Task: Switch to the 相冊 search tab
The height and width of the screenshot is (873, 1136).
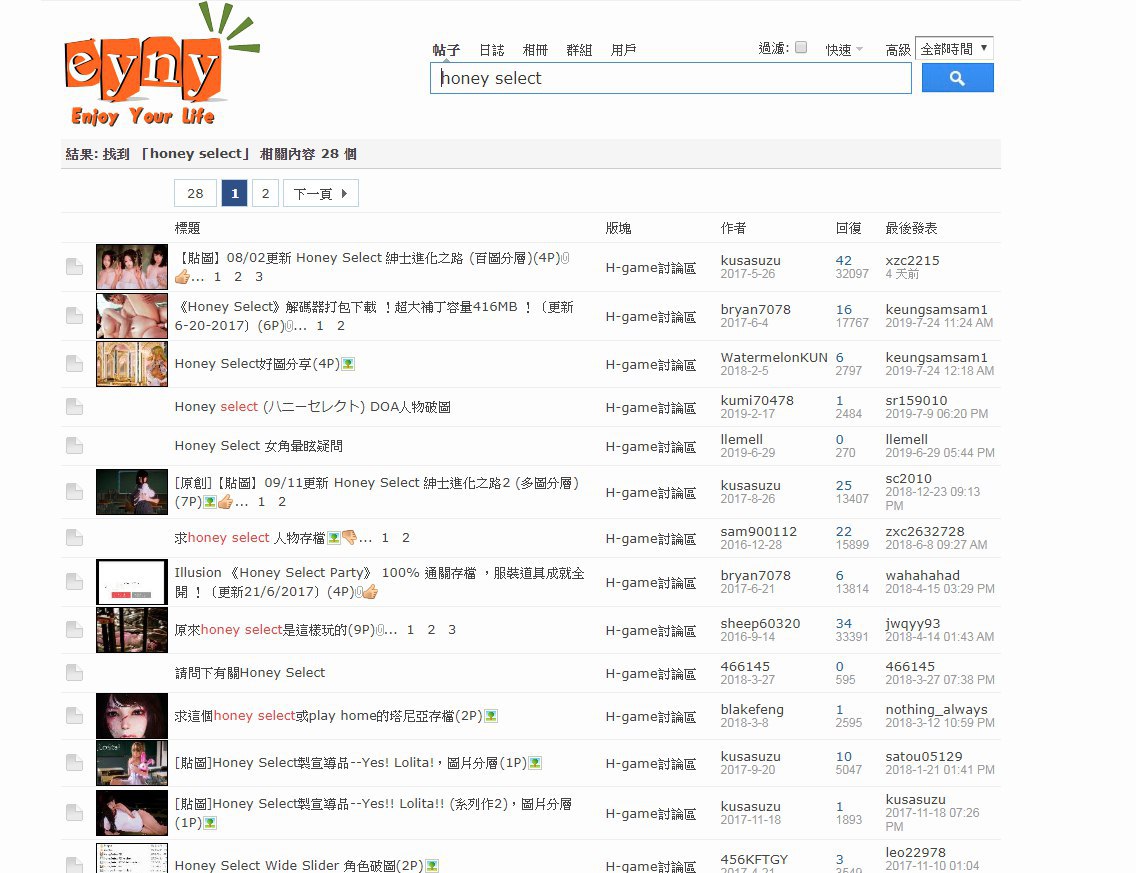Action: click(535, 50)
